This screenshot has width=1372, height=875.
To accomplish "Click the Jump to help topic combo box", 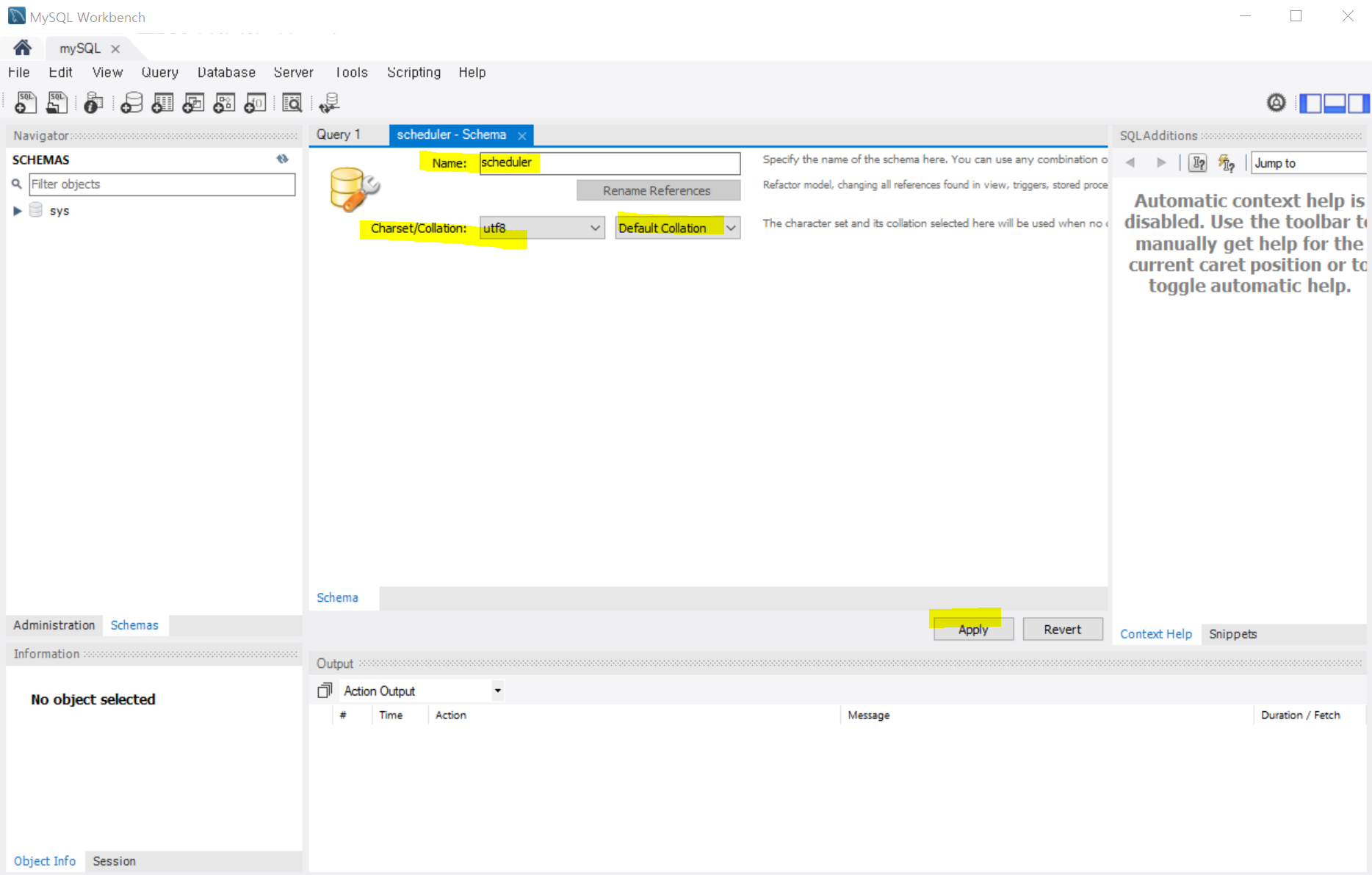I will coord(1309,163).
